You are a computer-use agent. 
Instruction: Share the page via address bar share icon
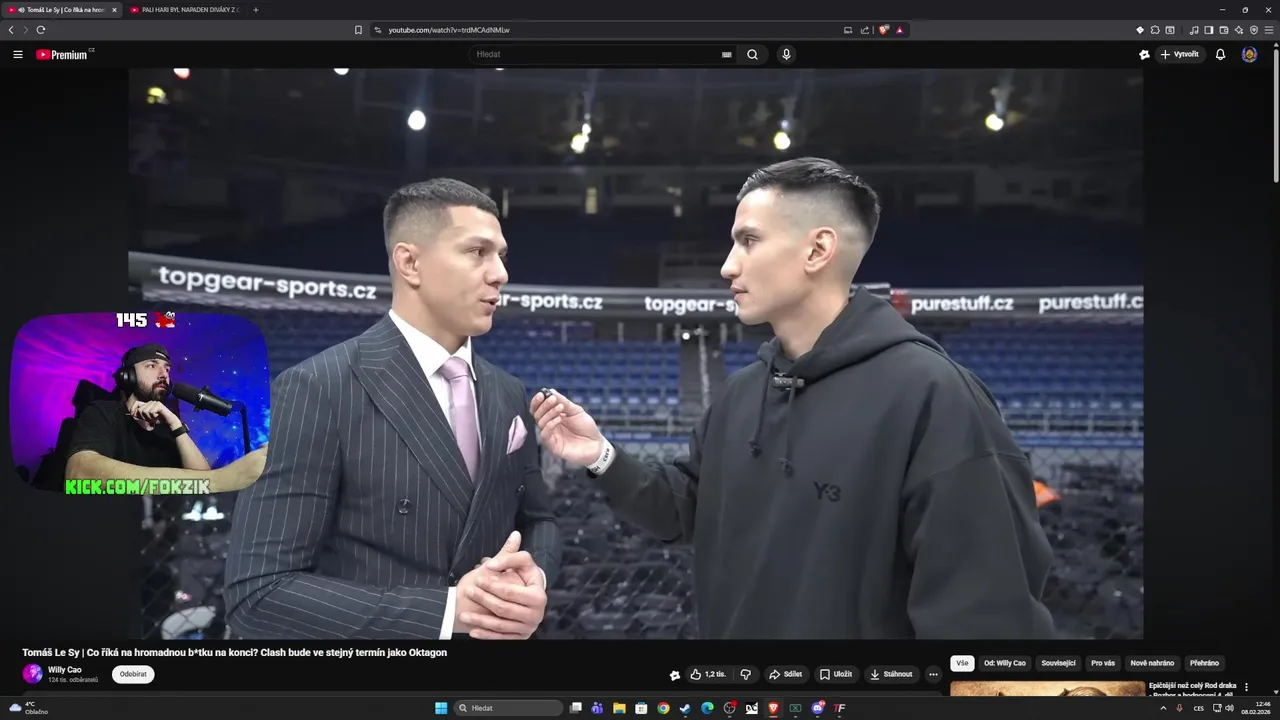coord(865,30)
